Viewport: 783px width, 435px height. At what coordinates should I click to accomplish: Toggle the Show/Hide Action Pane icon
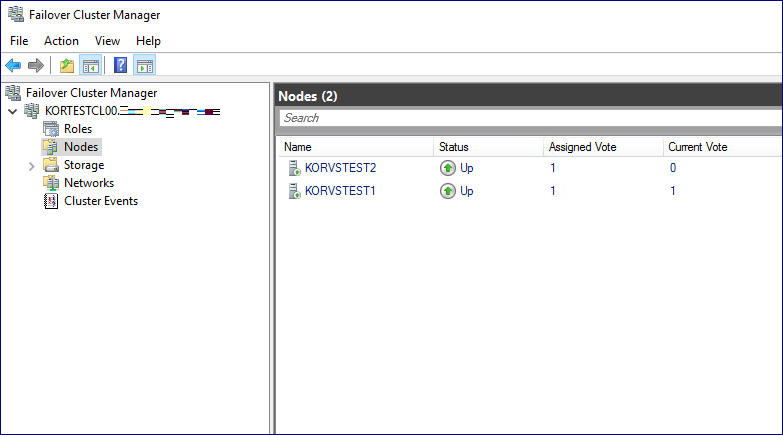point(145,65)
